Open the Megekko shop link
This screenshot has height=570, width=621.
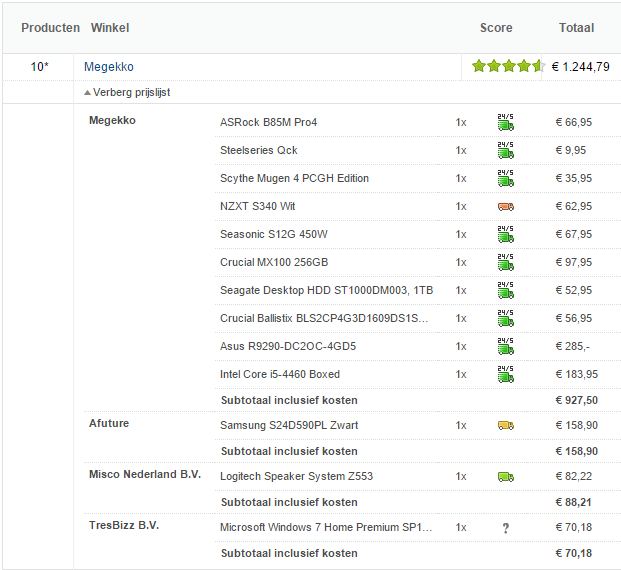pyautogui.click(x=109, y=67)
